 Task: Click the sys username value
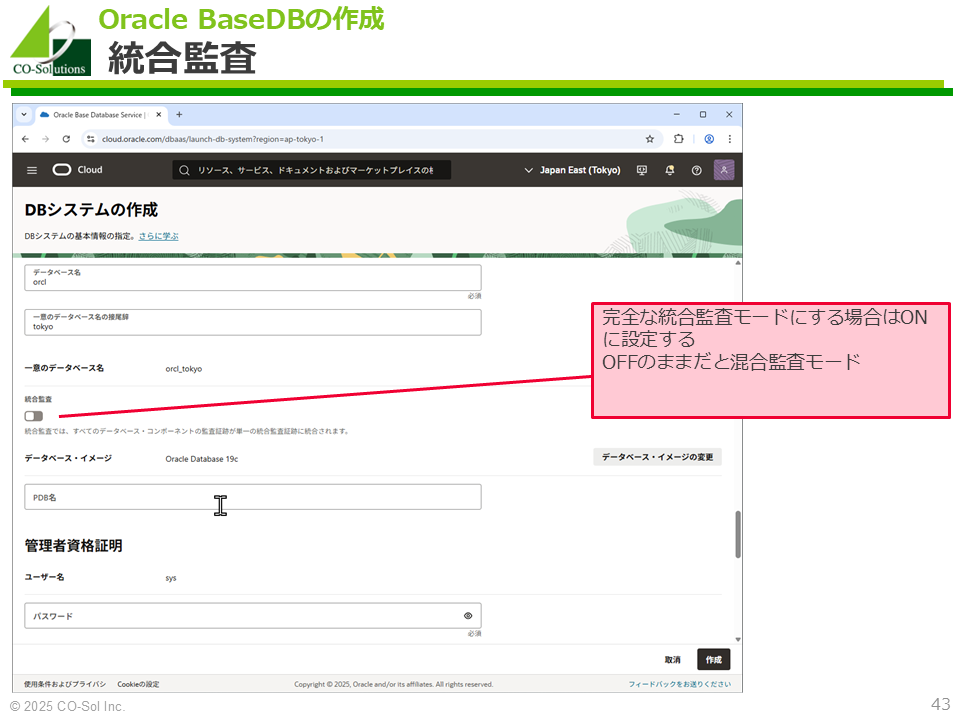click(x=171, y=578)
